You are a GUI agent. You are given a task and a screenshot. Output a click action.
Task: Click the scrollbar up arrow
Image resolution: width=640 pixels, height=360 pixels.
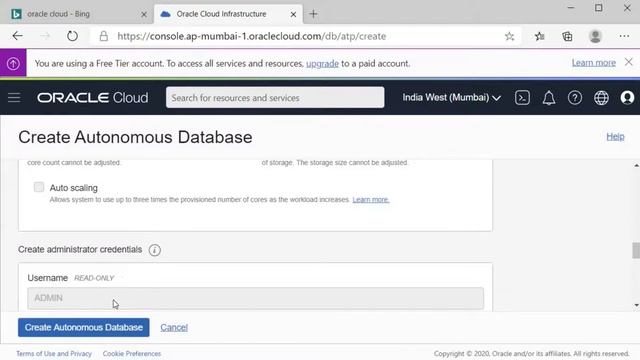click(x=636, y=165)
